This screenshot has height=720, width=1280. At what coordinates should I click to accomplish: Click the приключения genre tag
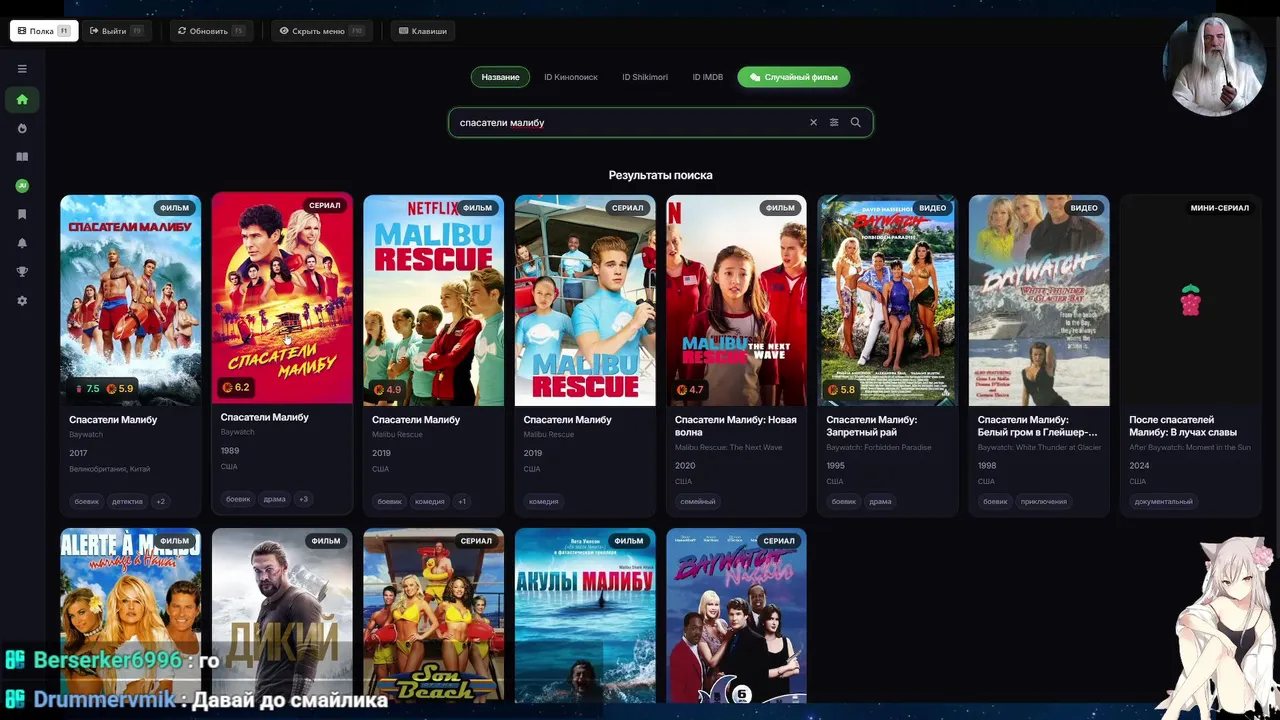(x=1044, y=501)
